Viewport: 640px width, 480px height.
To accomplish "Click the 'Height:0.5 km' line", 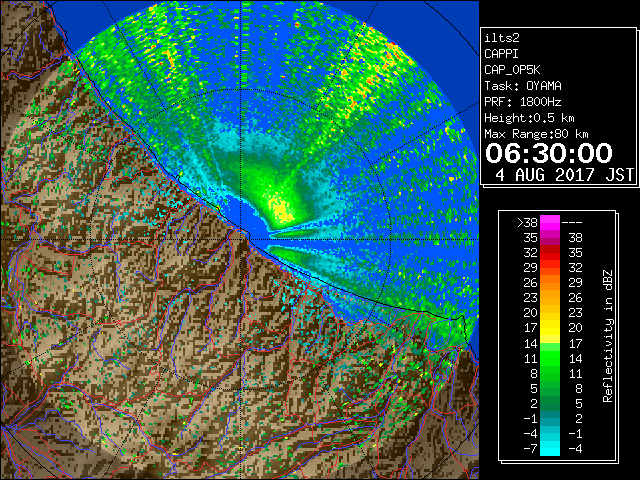I will [x=529, y=118].
